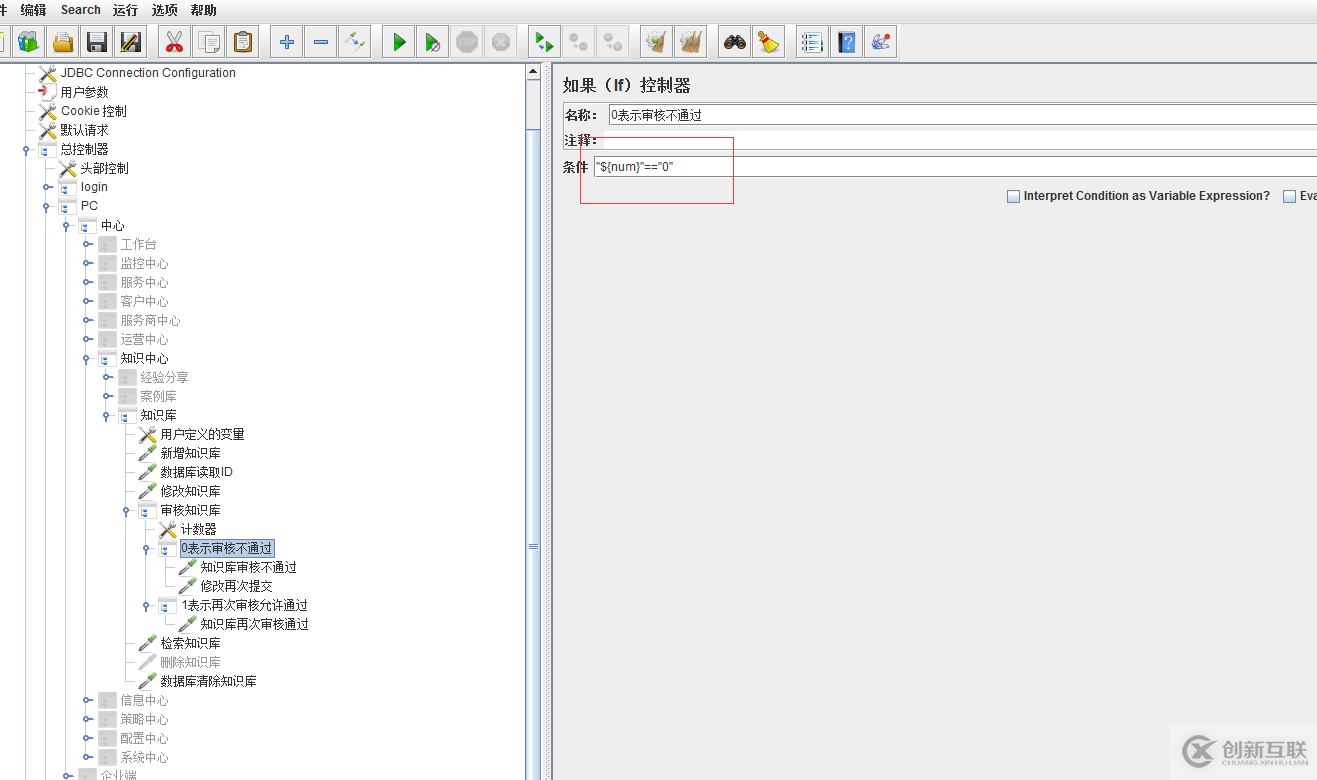Clear all results with double broom icon

pos(690,42)
